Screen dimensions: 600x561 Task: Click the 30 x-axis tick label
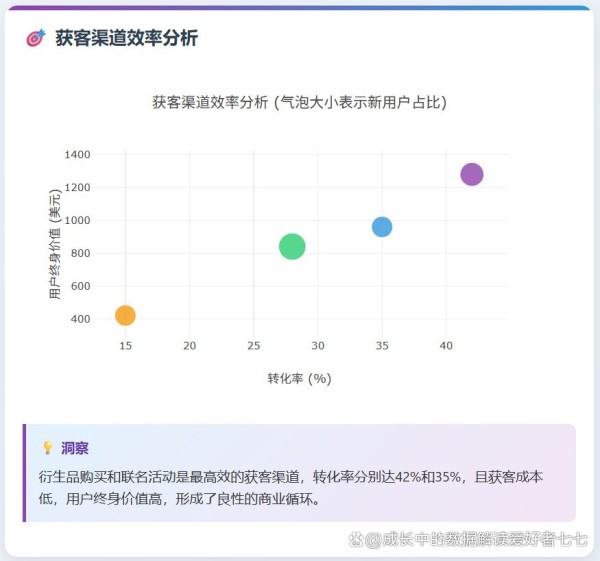point(318,345)
